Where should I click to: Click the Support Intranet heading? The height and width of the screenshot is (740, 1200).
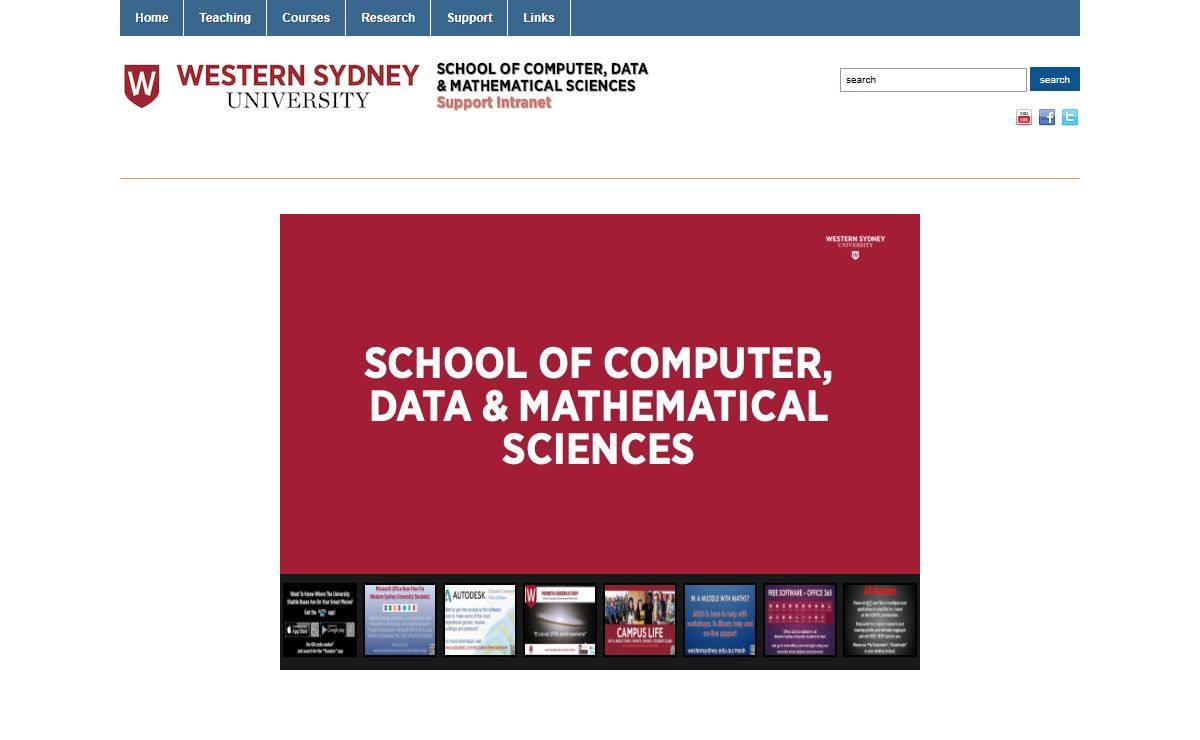point(494,102)
